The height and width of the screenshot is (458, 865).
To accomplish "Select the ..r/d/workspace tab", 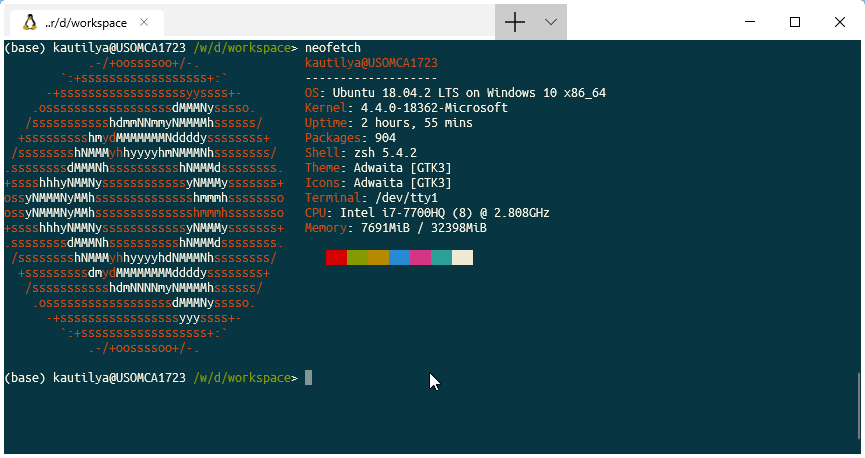I will [x=87, y=23].
